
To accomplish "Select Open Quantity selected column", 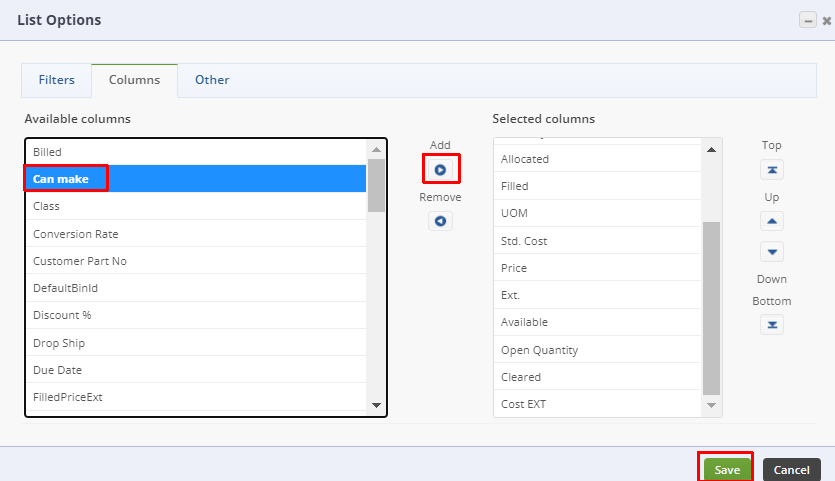I will pos(539,350).
